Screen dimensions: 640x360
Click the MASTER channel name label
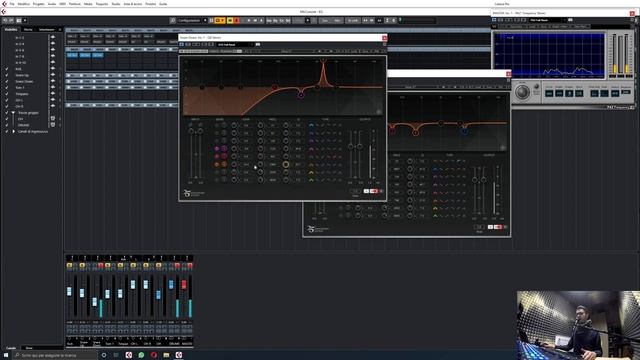(x=187, y=344)
